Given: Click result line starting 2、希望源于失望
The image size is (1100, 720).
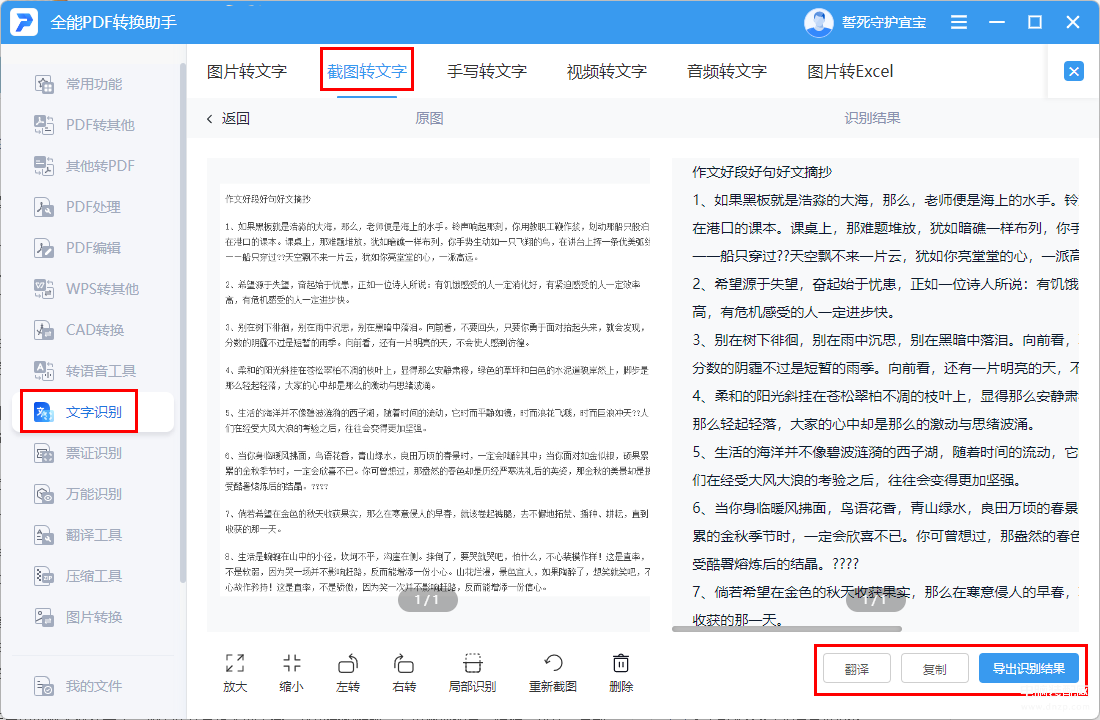Looking at the screenshot, I should click(x=885, y=284).
